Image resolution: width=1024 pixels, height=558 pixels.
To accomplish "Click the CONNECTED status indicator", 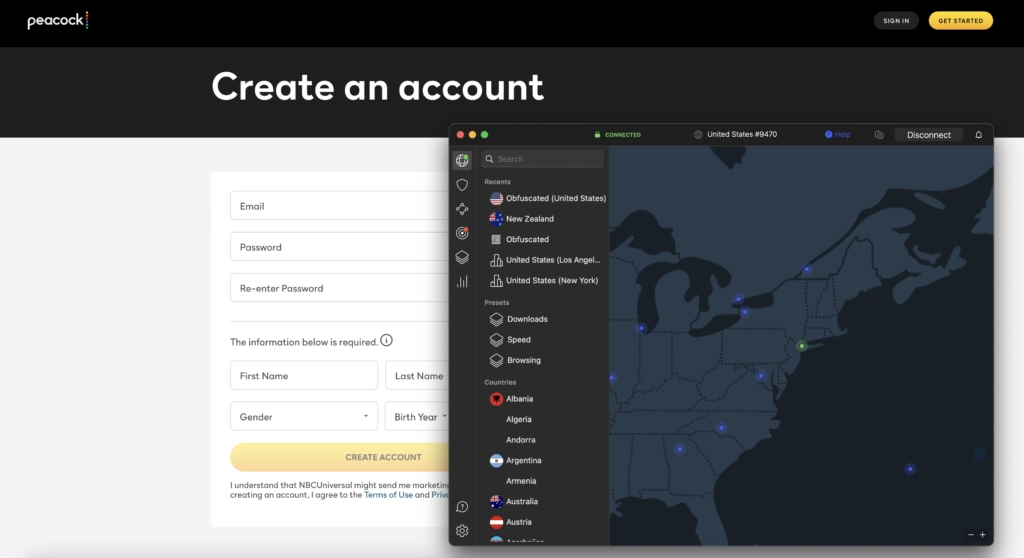I will 617,135.
